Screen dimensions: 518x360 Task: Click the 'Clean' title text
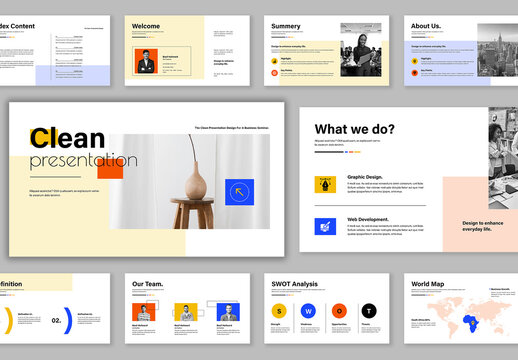[68, 138]
